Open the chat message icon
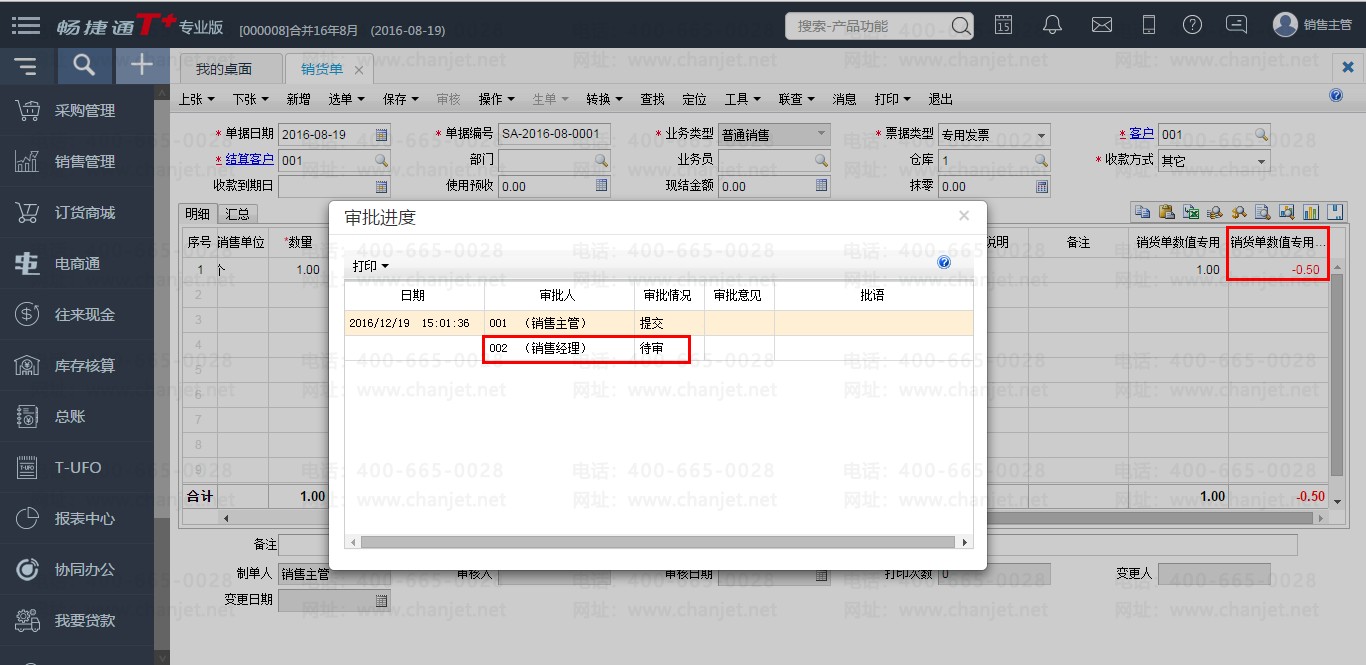Screen dimensions: 1366x665 (x=1237, y=25)
